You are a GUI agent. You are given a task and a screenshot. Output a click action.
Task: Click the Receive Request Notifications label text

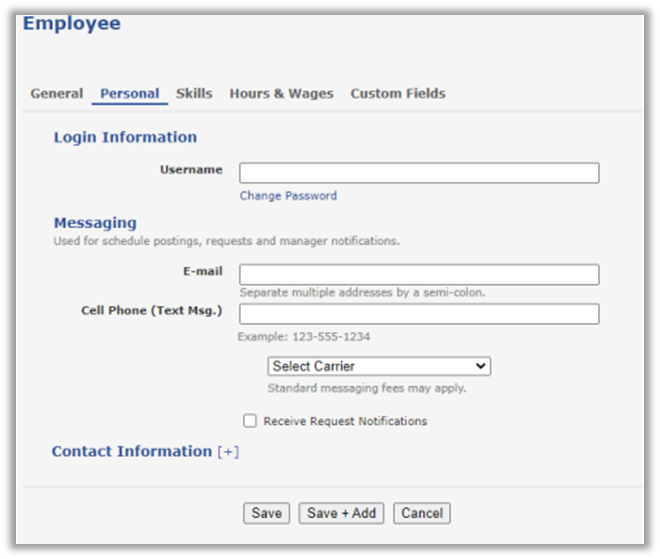345,422
